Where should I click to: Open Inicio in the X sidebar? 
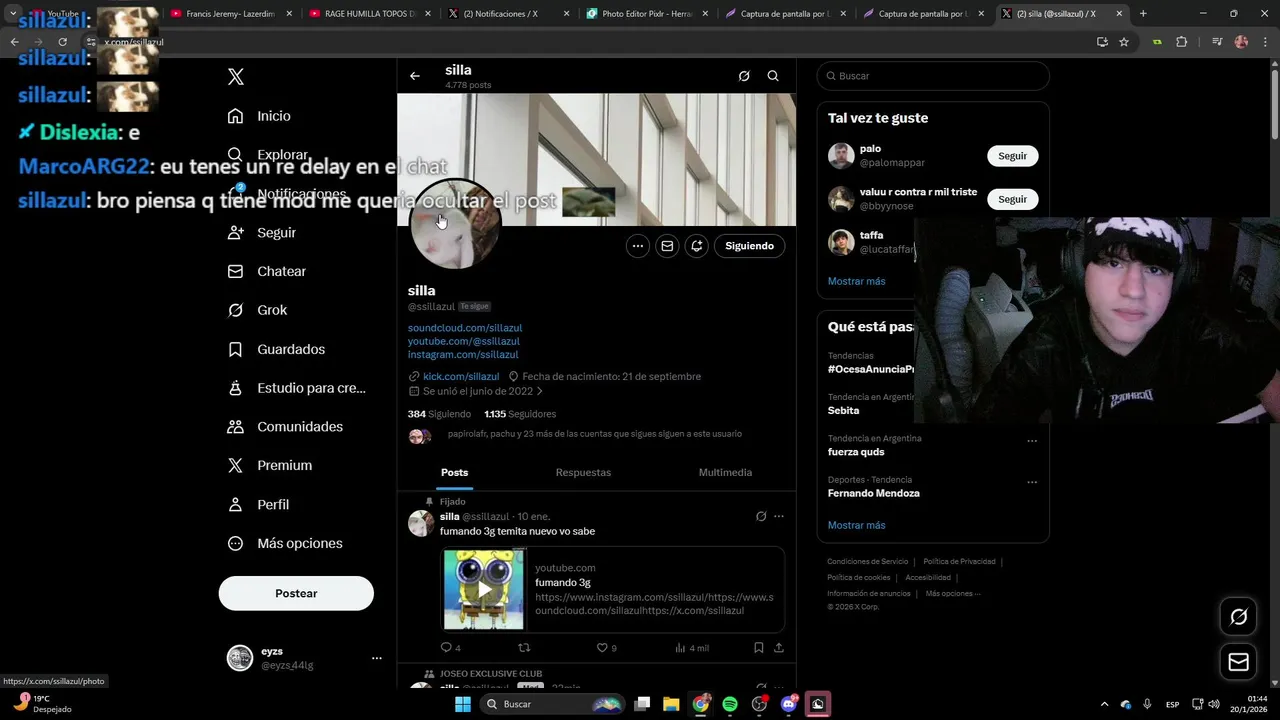[x=259, y=116]
